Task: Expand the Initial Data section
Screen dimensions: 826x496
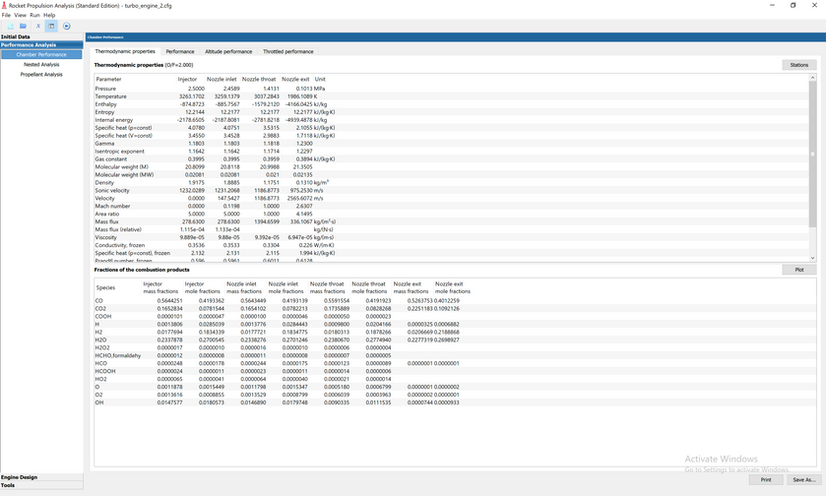Action: point(42,37)
